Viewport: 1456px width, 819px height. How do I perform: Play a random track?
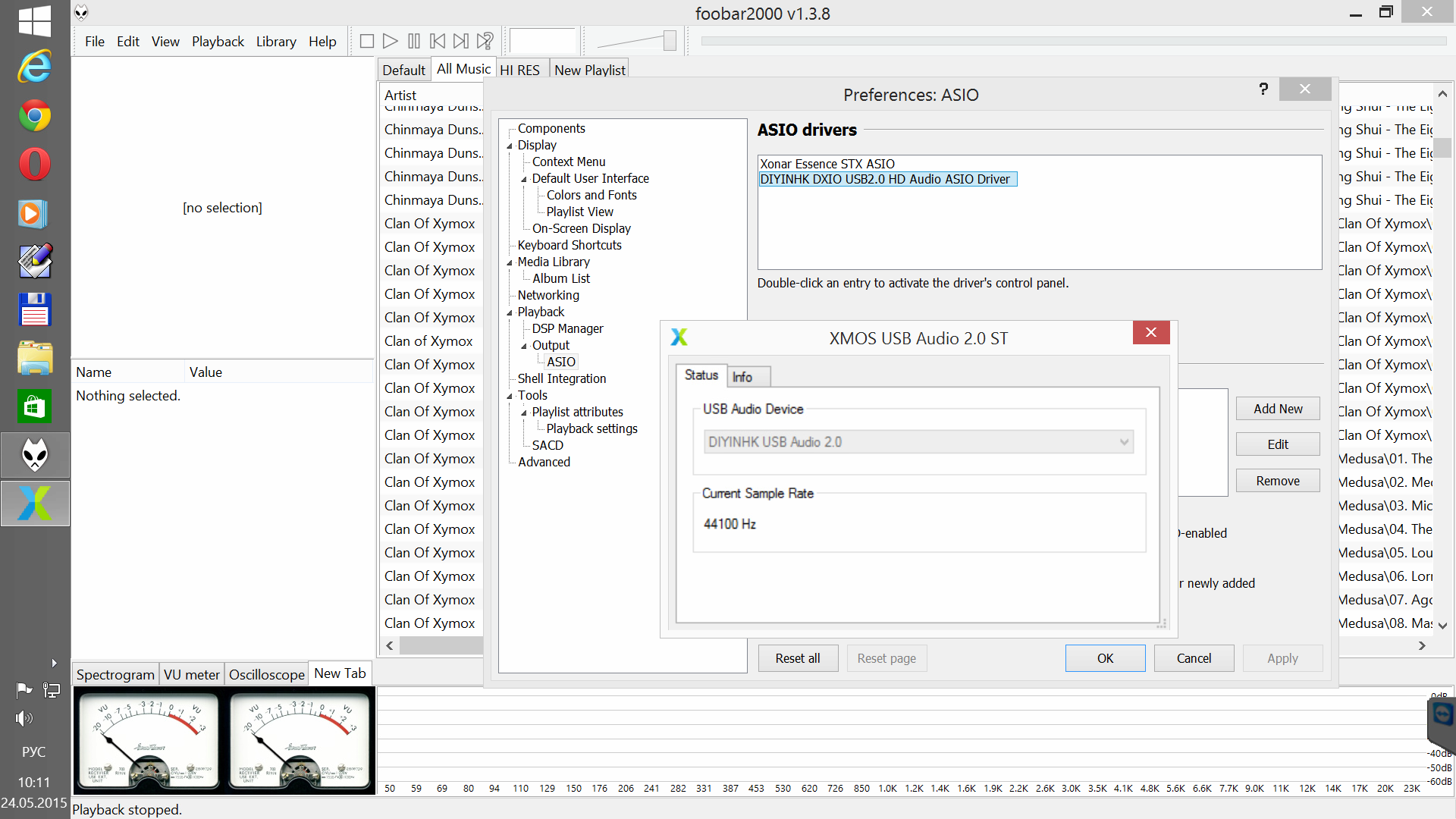(485, 41)
